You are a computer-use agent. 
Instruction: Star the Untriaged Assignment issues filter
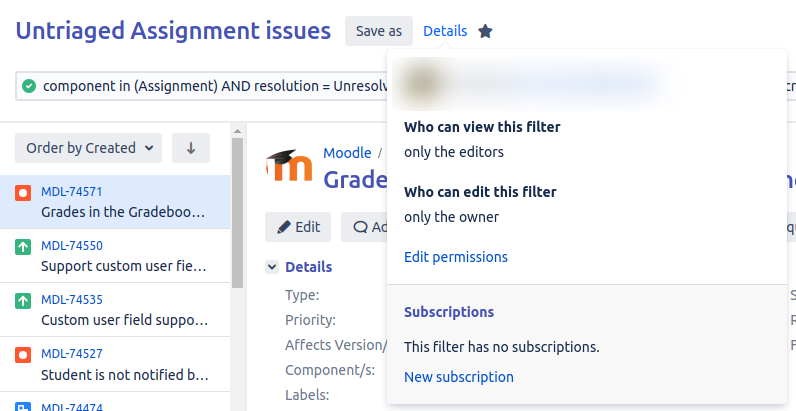[x=485, y=31]
